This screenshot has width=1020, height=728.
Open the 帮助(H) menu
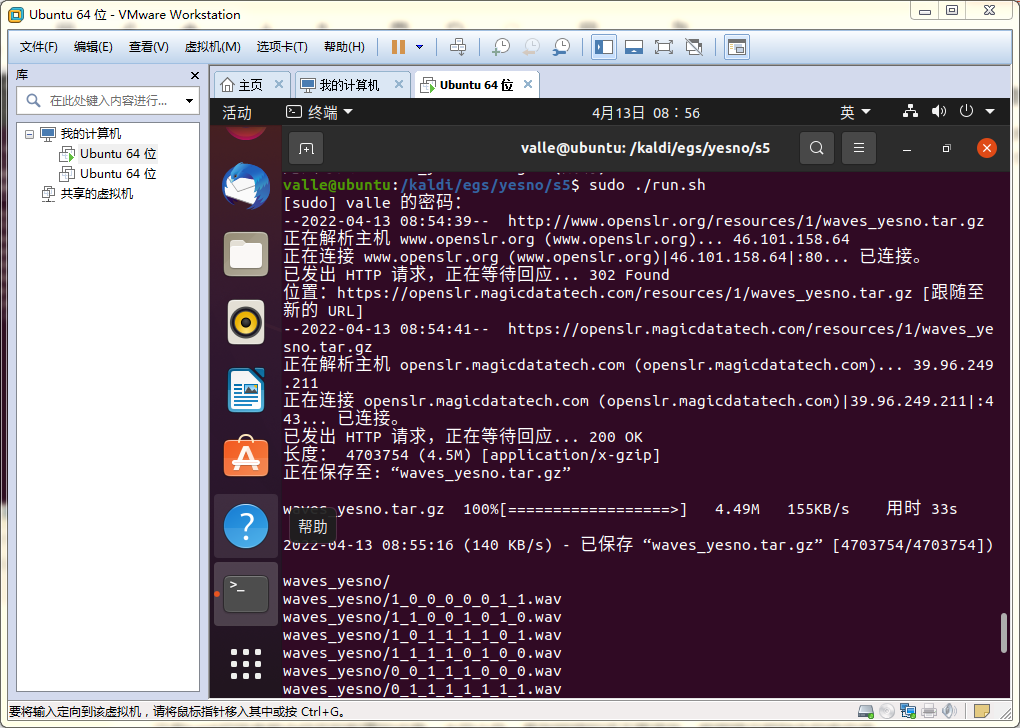point(344,47)
